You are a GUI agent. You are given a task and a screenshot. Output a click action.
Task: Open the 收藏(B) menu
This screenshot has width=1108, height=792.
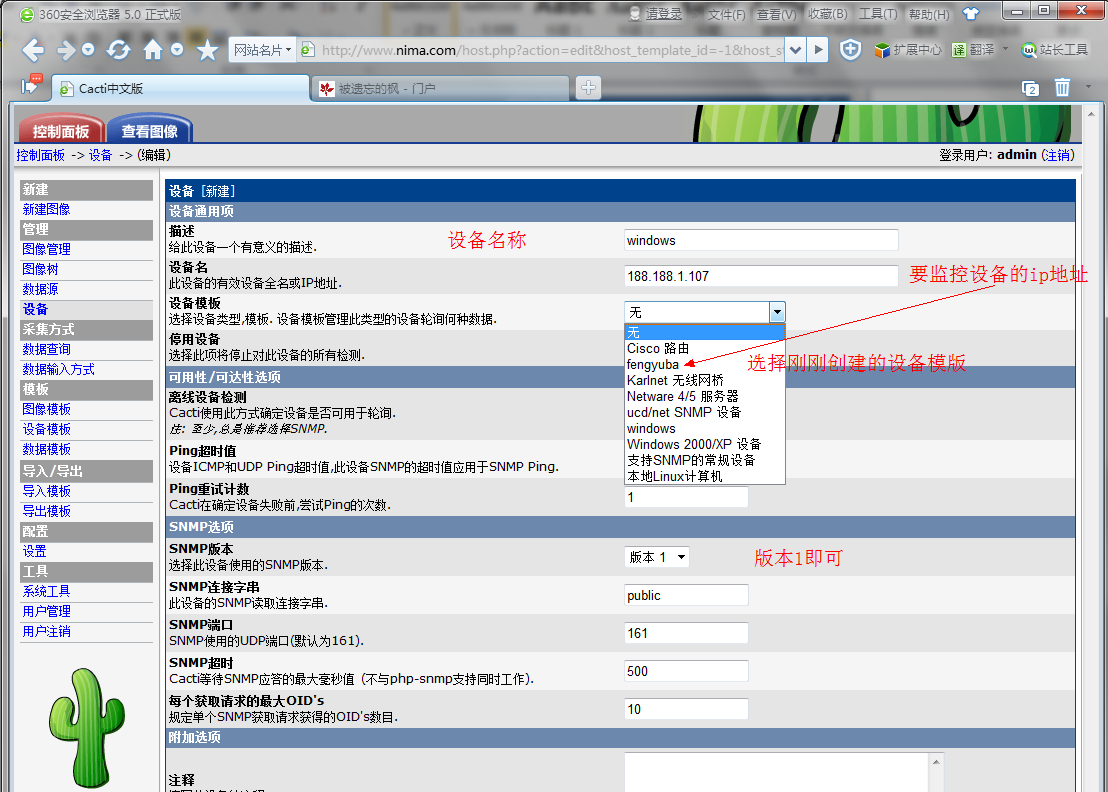pyautogui.click(x=827, y=14)
